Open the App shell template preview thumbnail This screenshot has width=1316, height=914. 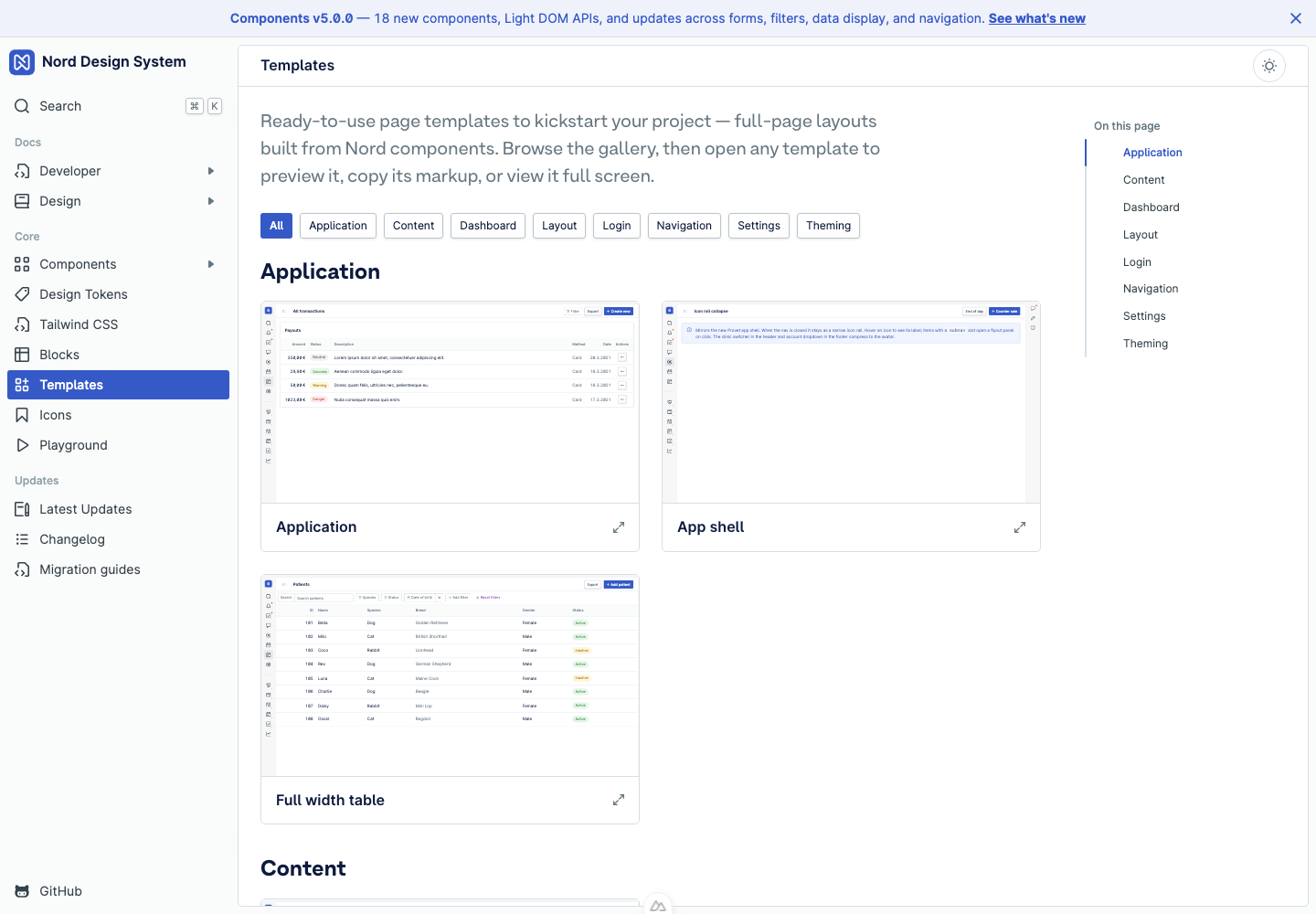[851, 402]
